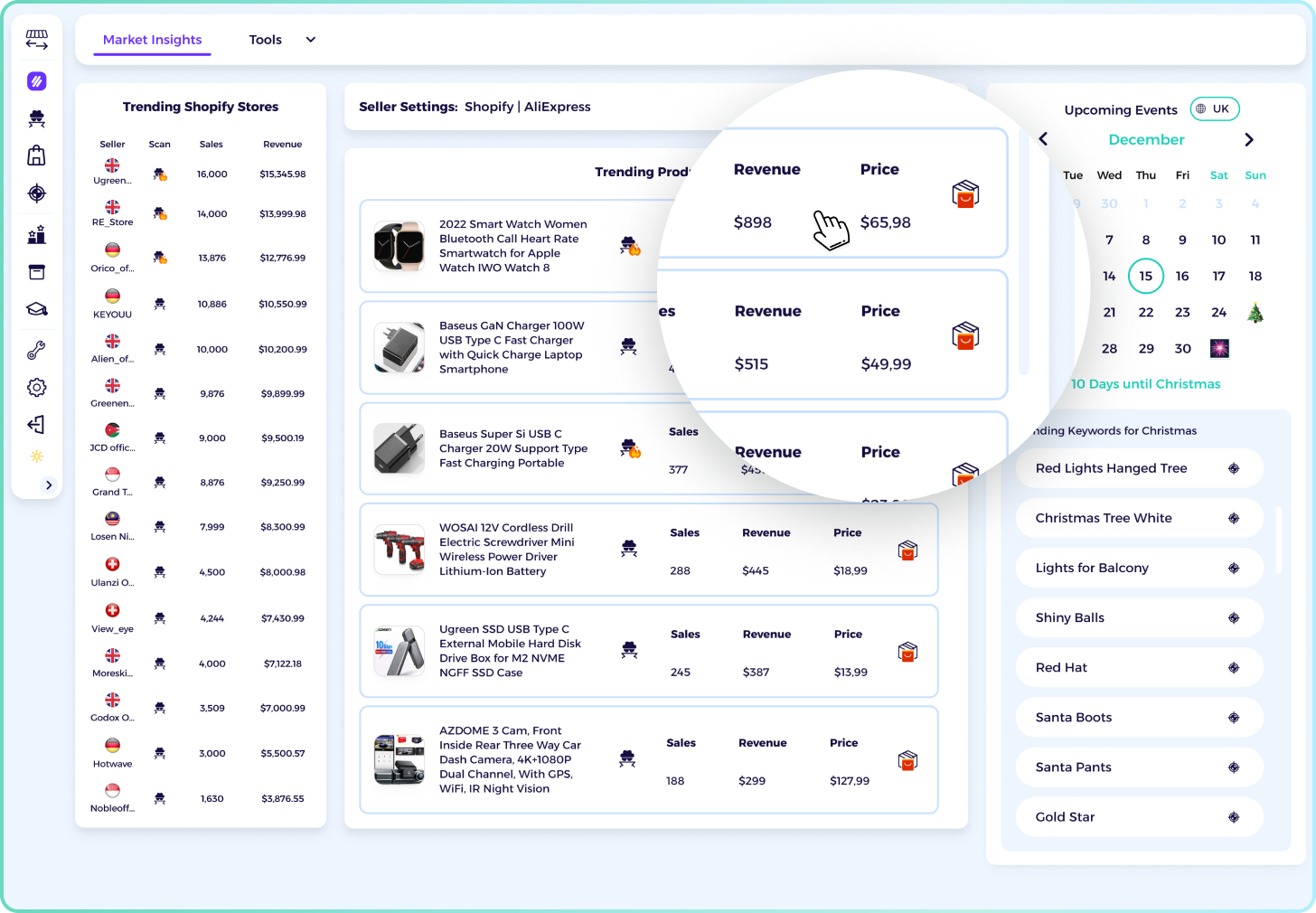Target icon for Shiny Balls keyword
This screenshot has width=1316, height=913.
(x=1234, y=617)
